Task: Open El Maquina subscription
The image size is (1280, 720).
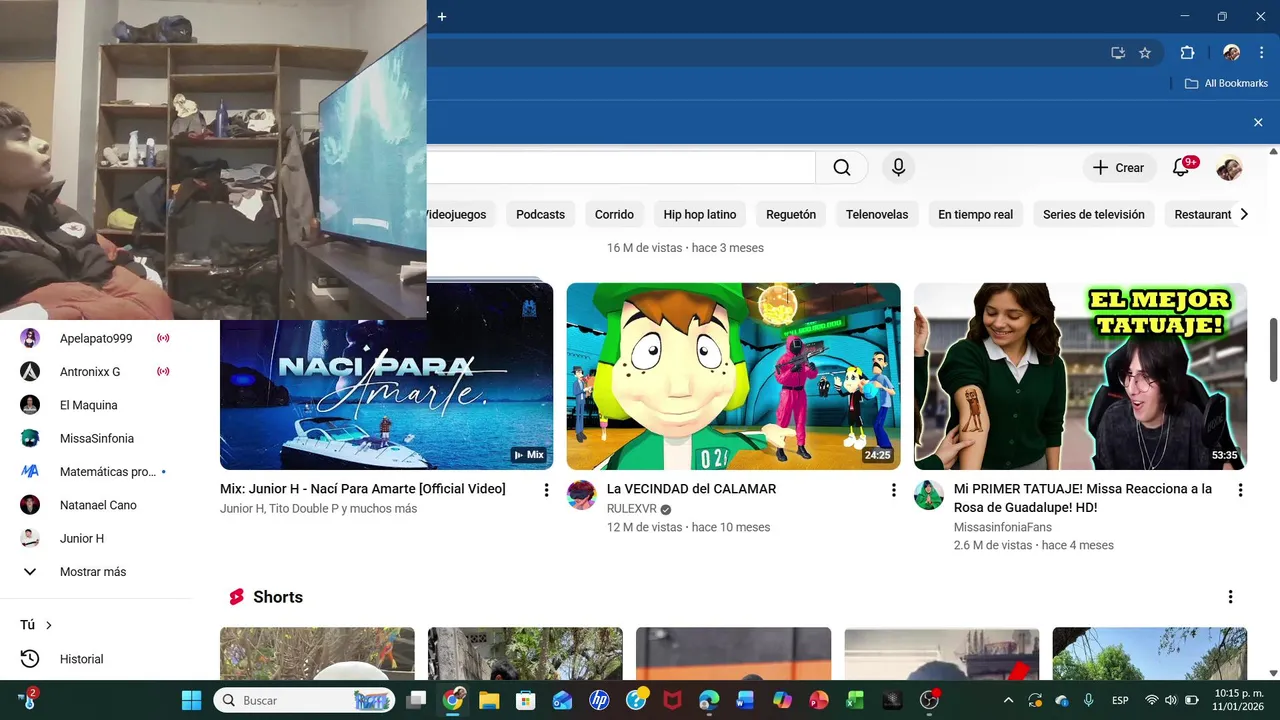Action: coord(96,405)
